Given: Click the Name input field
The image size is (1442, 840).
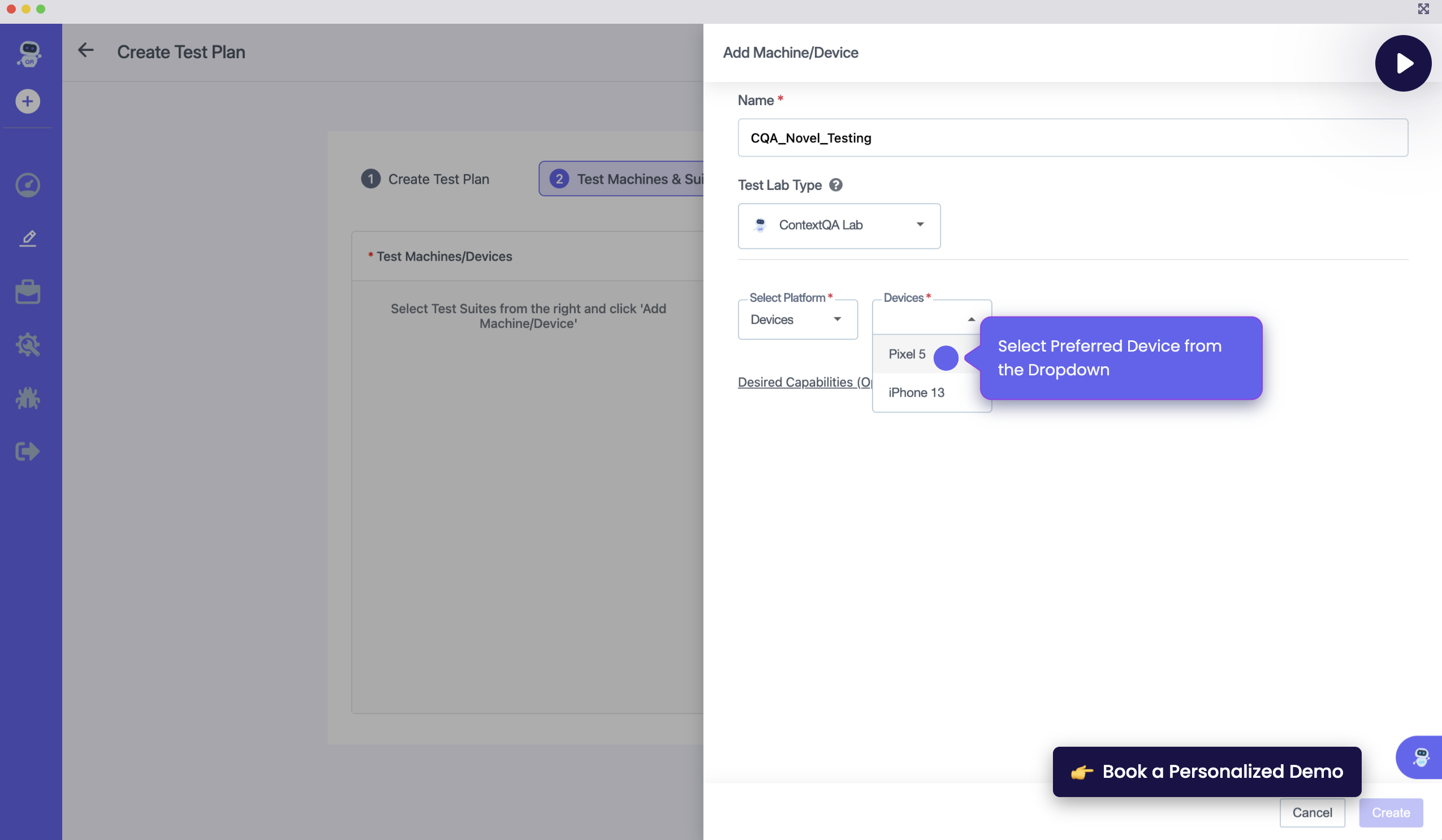Looking at the screenshot, I should (1072, 138).
